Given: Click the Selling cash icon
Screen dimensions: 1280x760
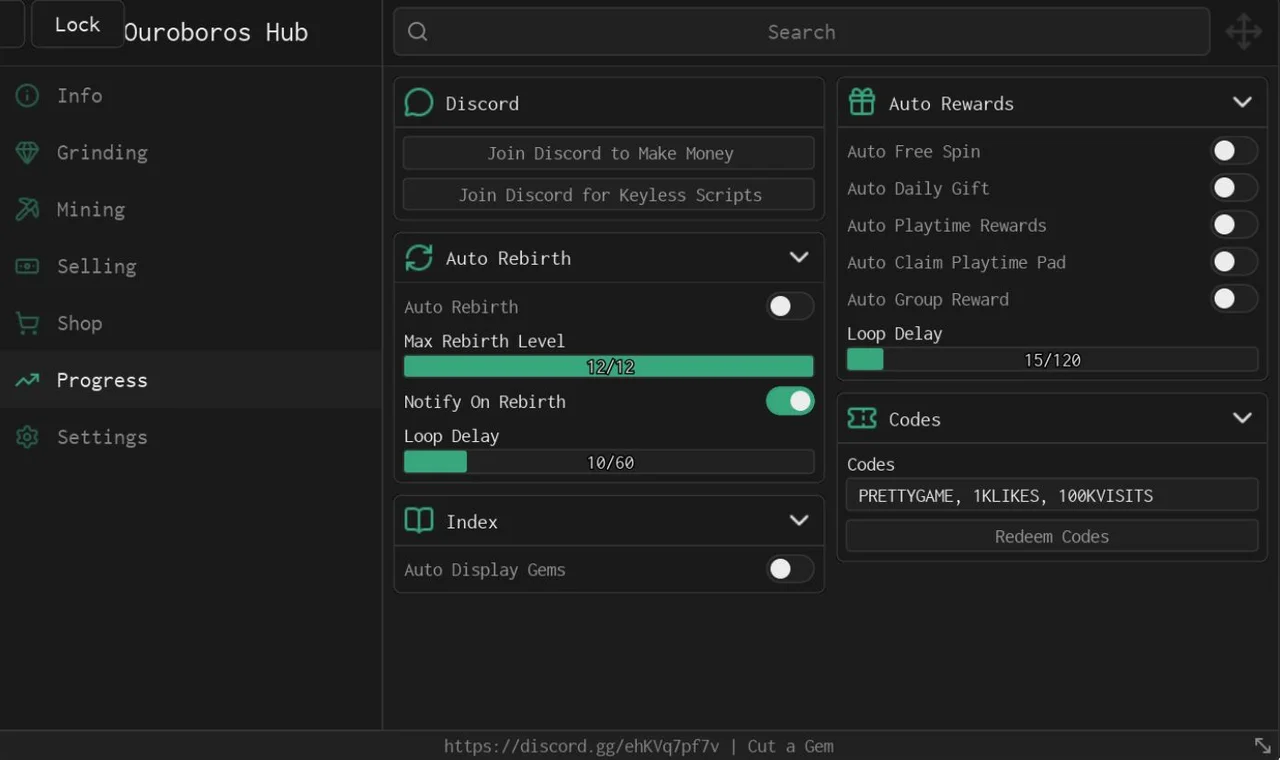Looking at the screenshot, I should (x=27, y=267).
